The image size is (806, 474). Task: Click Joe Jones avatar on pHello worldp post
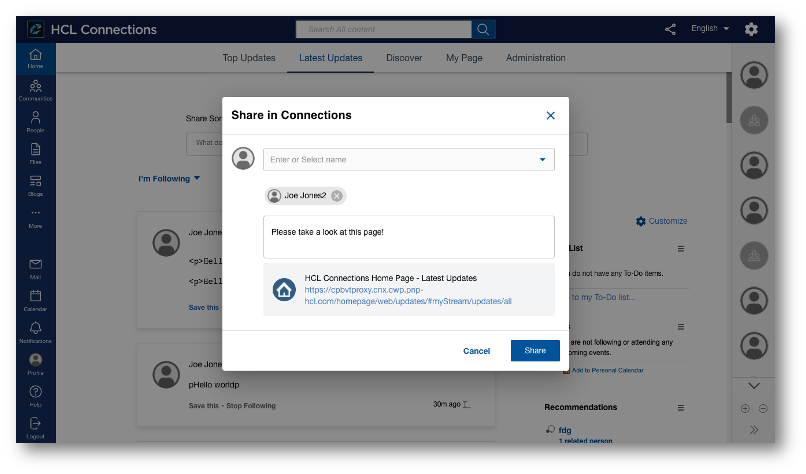pos(166,374)
